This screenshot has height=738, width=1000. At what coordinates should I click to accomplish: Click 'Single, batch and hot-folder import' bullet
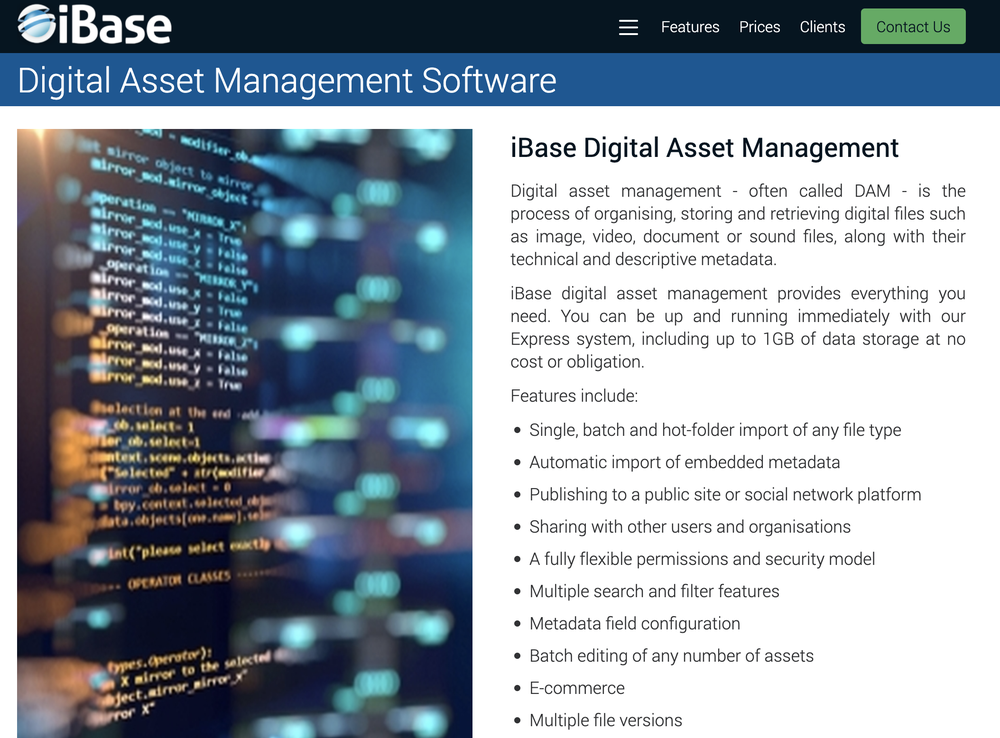pyautogui.click(x=715, y=430)
